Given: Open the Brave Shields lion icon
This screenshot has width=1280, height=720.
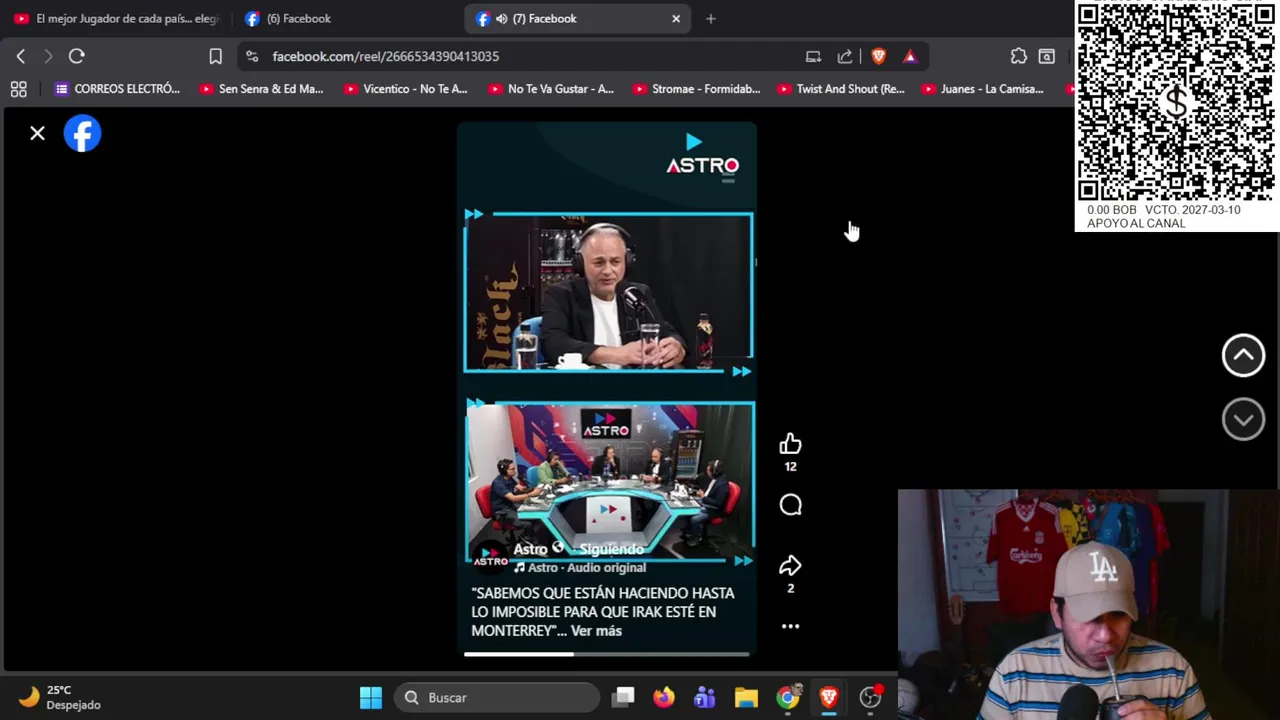Looking at the screenshot, I should [x=878, y=56].
